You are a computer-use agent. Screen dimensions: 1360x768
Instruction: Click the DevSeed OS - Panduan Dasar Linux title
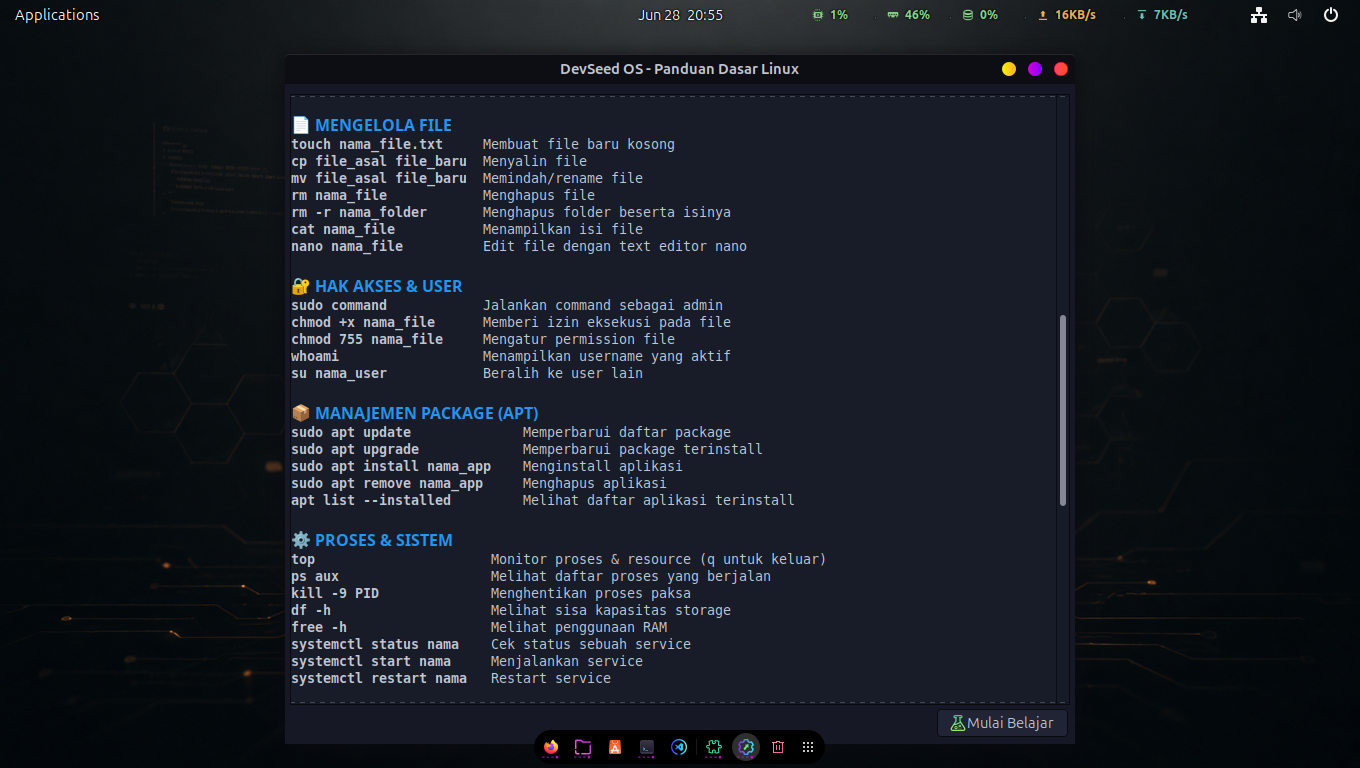680,69
